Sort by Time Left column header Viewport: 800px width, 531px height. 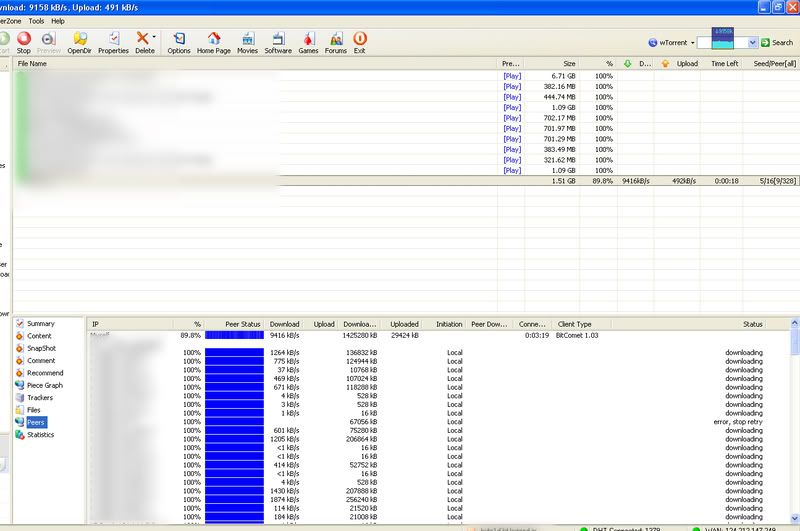(x=723, y=64)
